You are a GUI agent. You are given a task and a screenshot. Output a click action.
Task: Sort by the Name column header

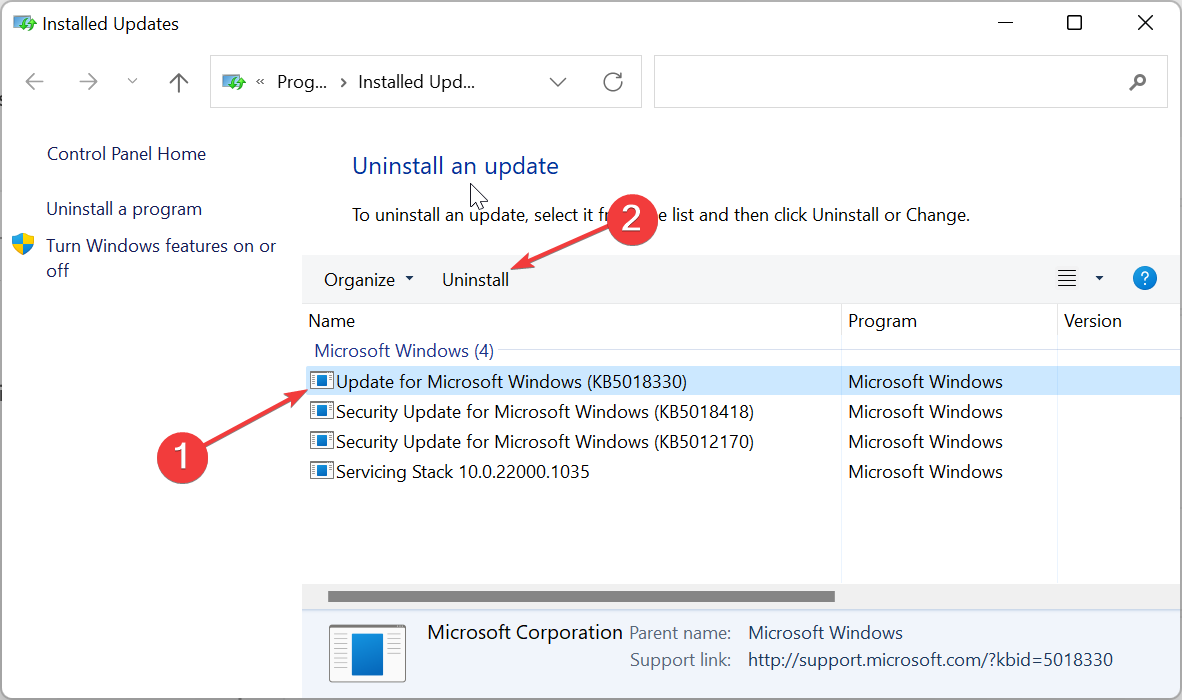(x=332, y=321)
